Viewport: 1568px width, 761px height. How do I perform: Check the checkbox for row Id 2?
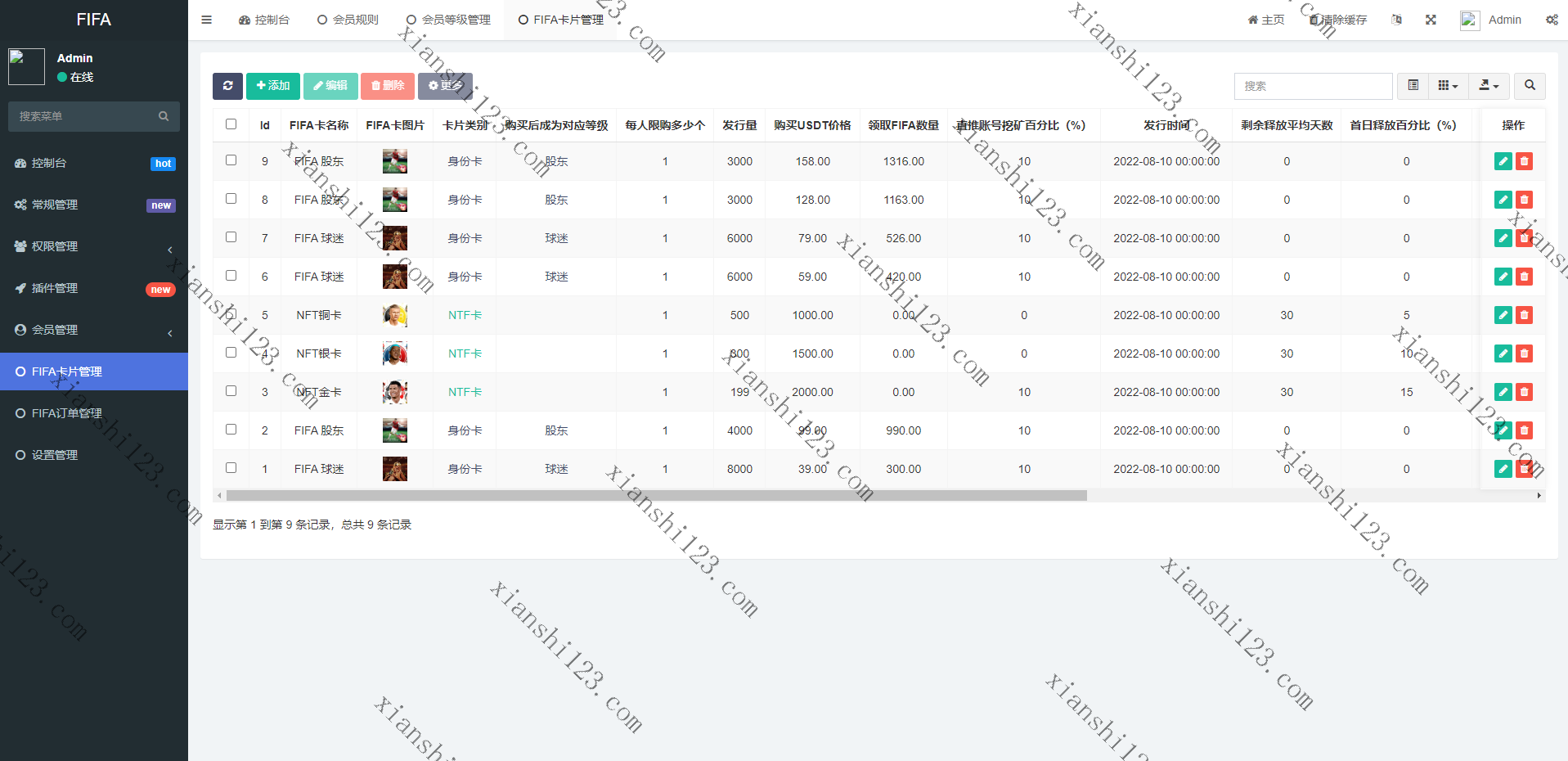pyautogui.click(x=231, y=430)
